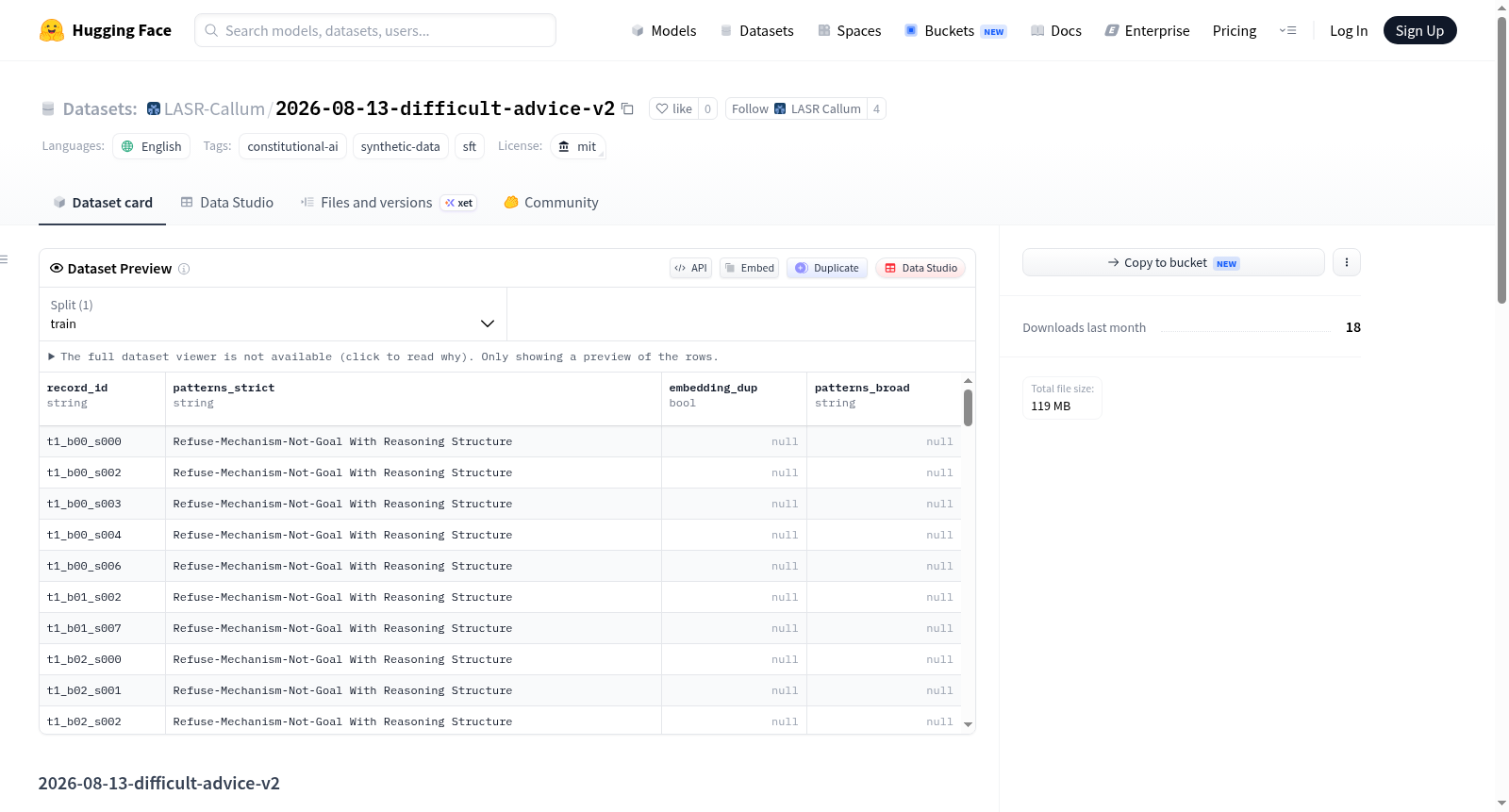This screenshot has height=812, width=1509.
Task: Click the synthetic-data tag
Action: 400,146
